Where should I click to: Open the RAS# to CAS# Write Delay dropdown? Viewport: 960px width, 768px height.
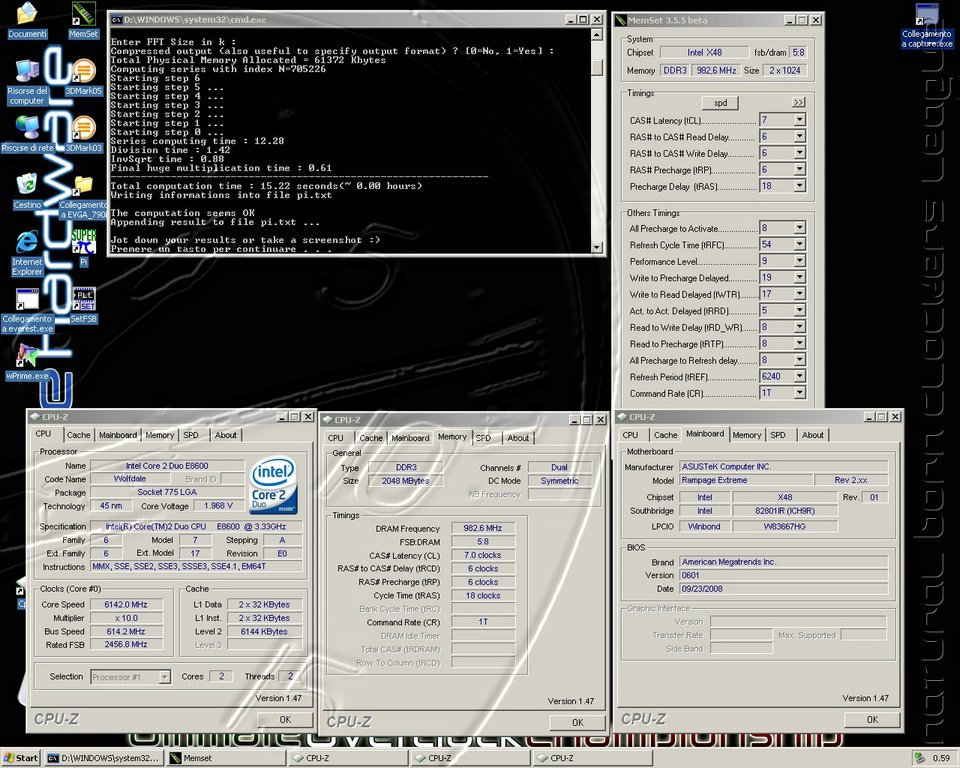coord(800,153)
